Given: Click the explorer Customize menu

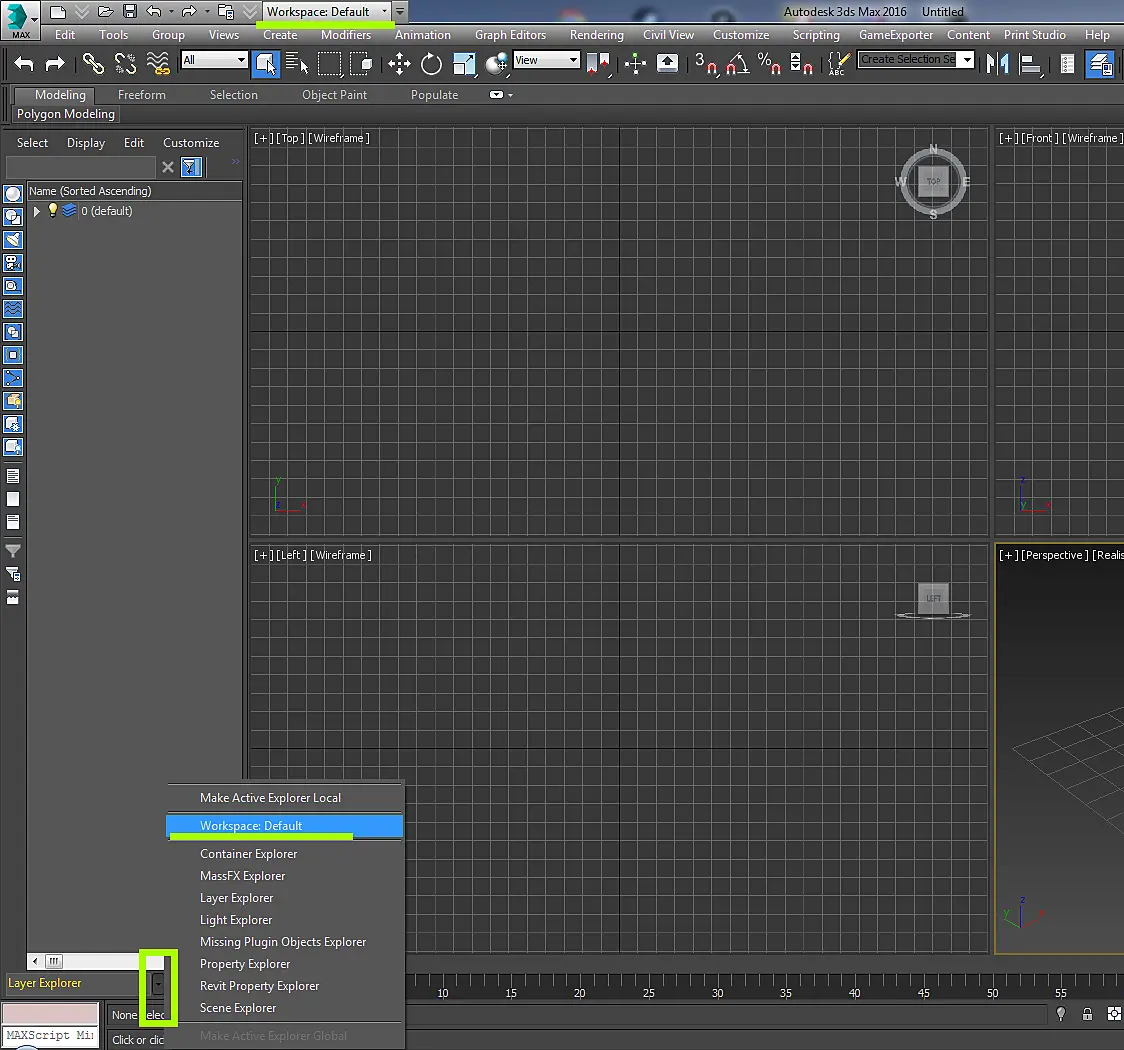Looking at the screenshot, I should click(x=191, y=143).
